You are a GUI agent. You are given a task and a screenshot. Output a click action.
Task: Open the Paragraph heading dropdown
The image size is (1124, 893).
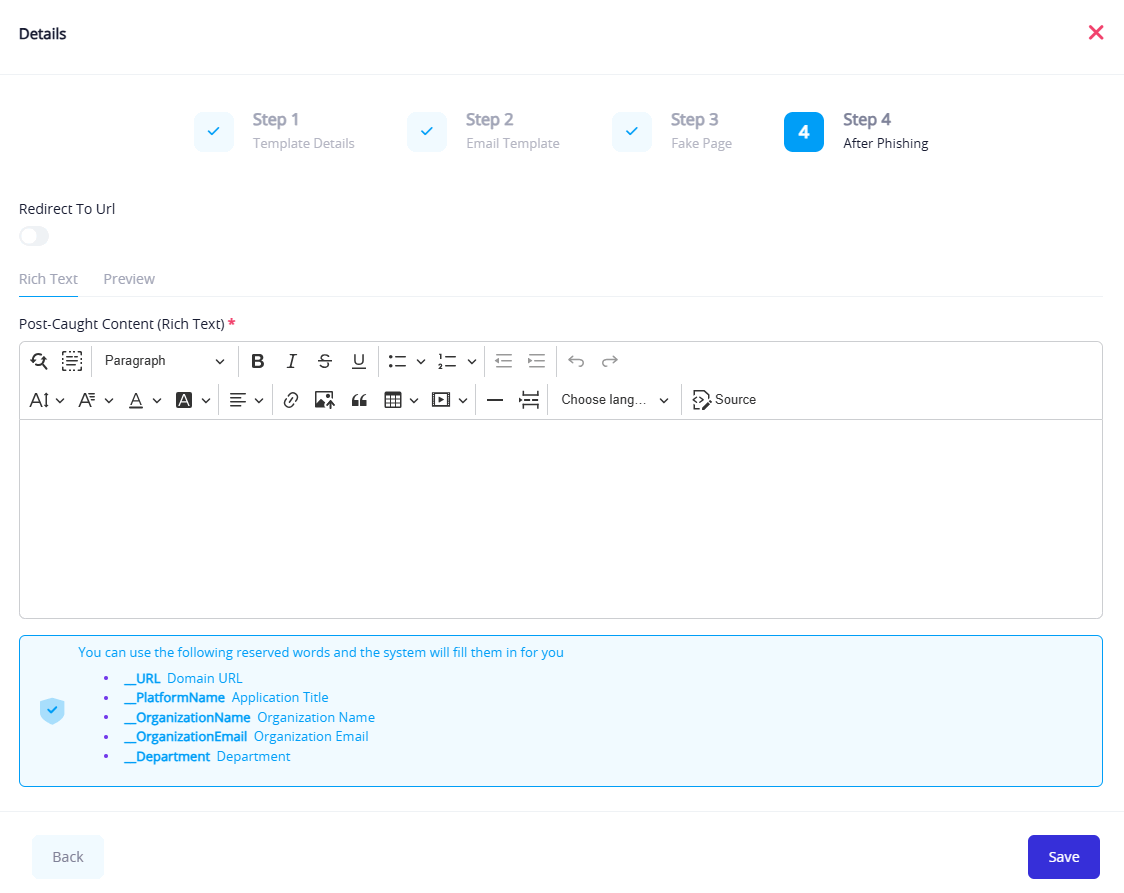[x=165, y=361]
